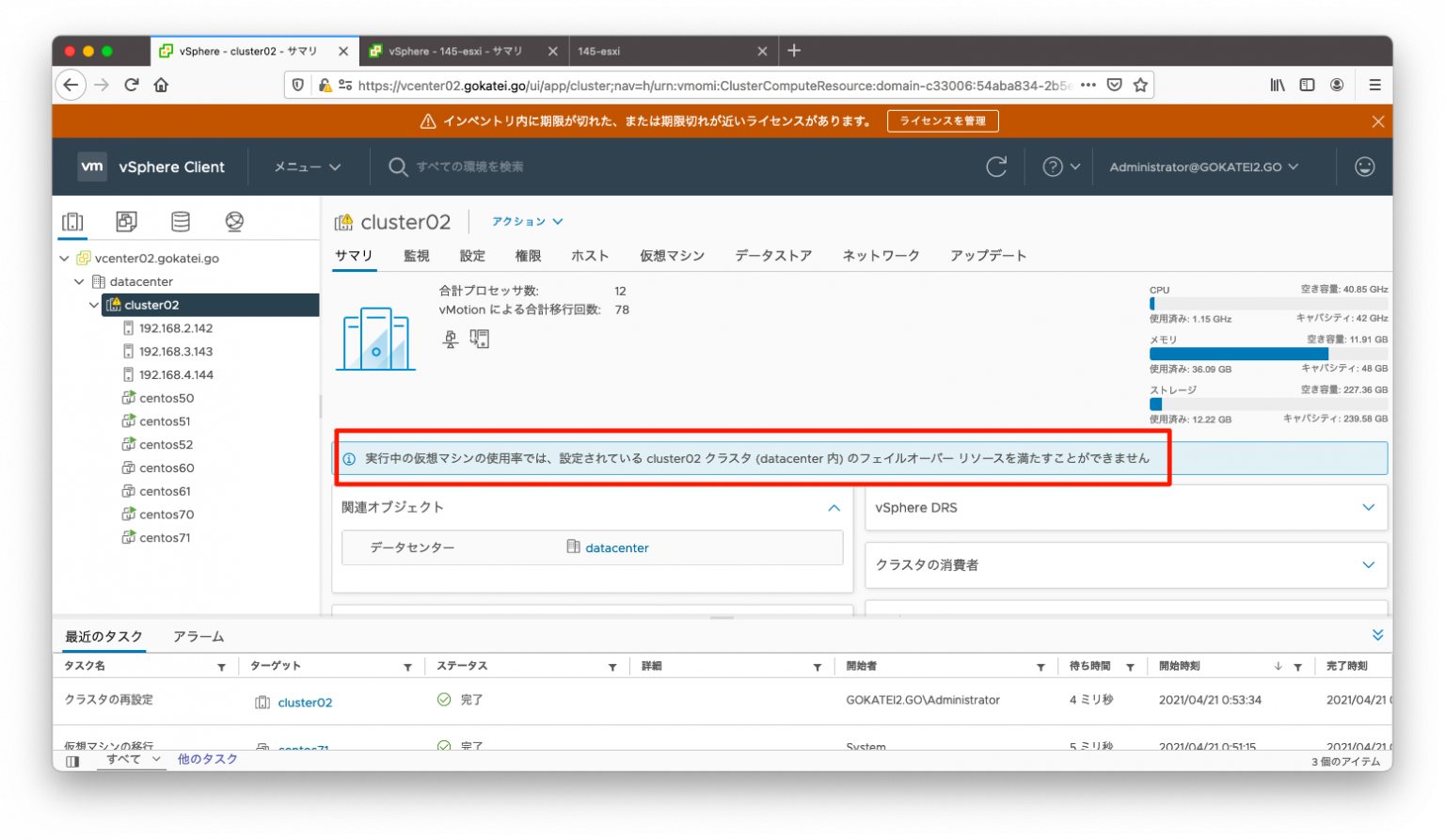Open the help question mark menu
Screen dimensions: 1445x840
[1061, 166]
